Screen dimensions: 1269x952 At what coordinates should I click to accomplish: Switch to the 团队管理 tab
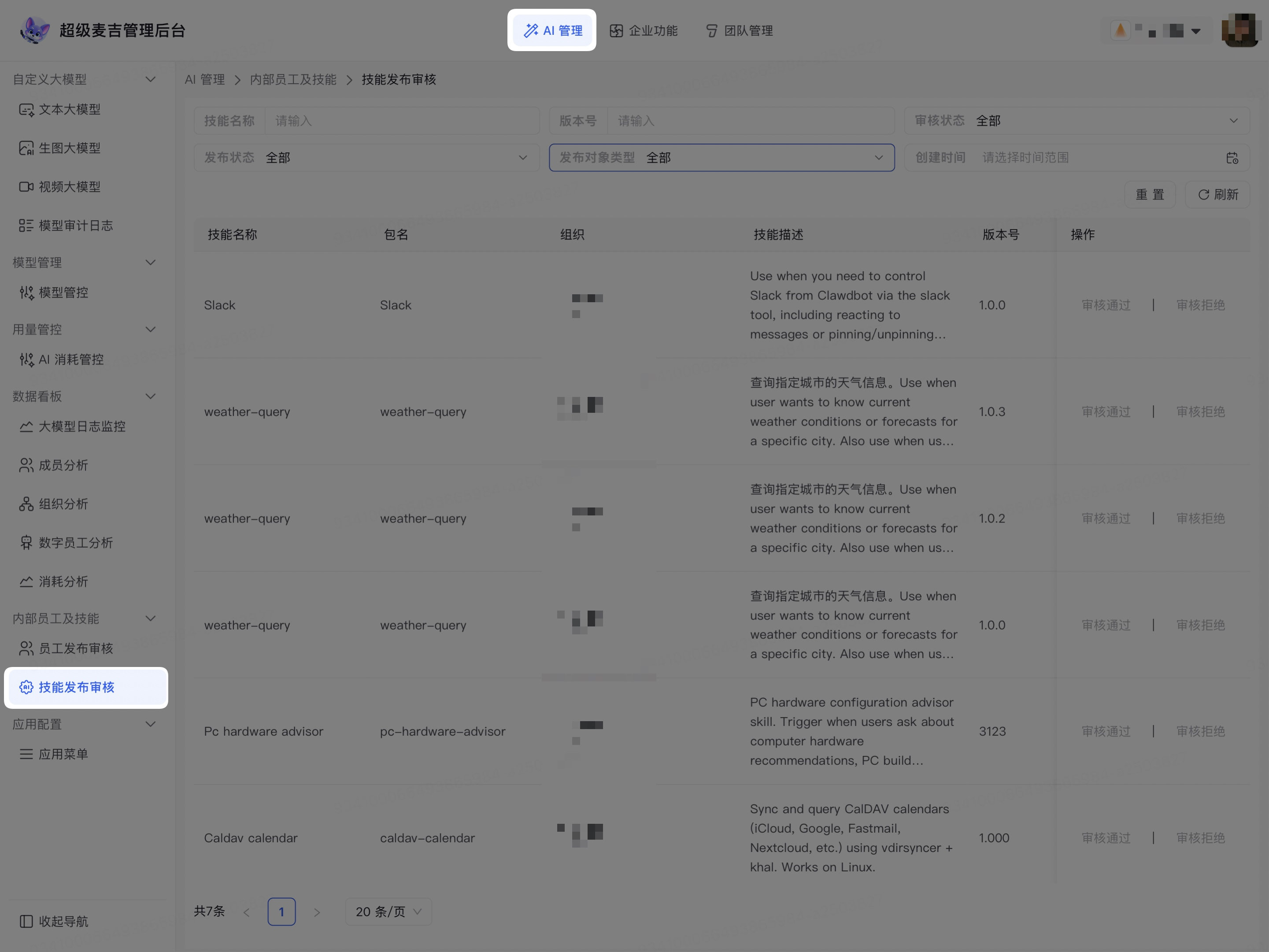click(x=739, y=30)
